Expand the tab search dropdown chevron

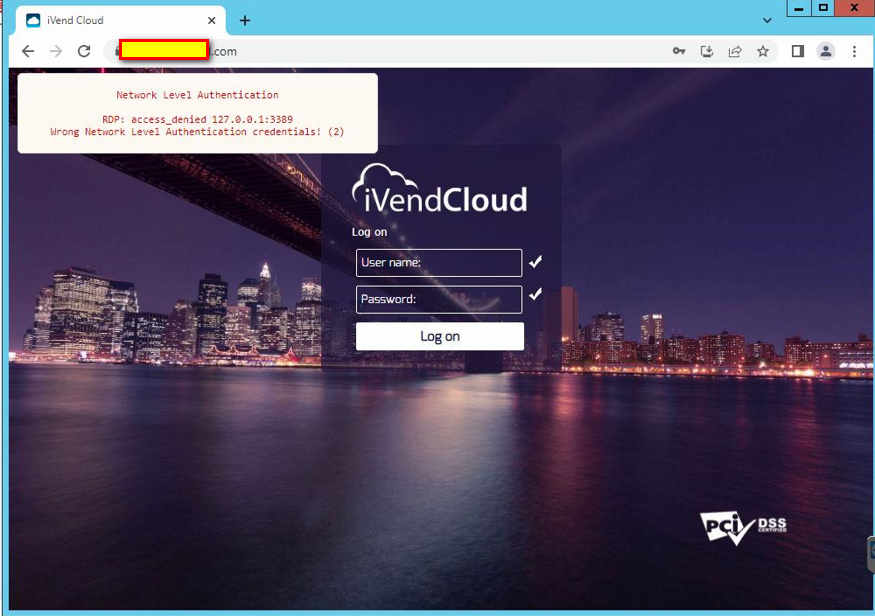[767, 21]
